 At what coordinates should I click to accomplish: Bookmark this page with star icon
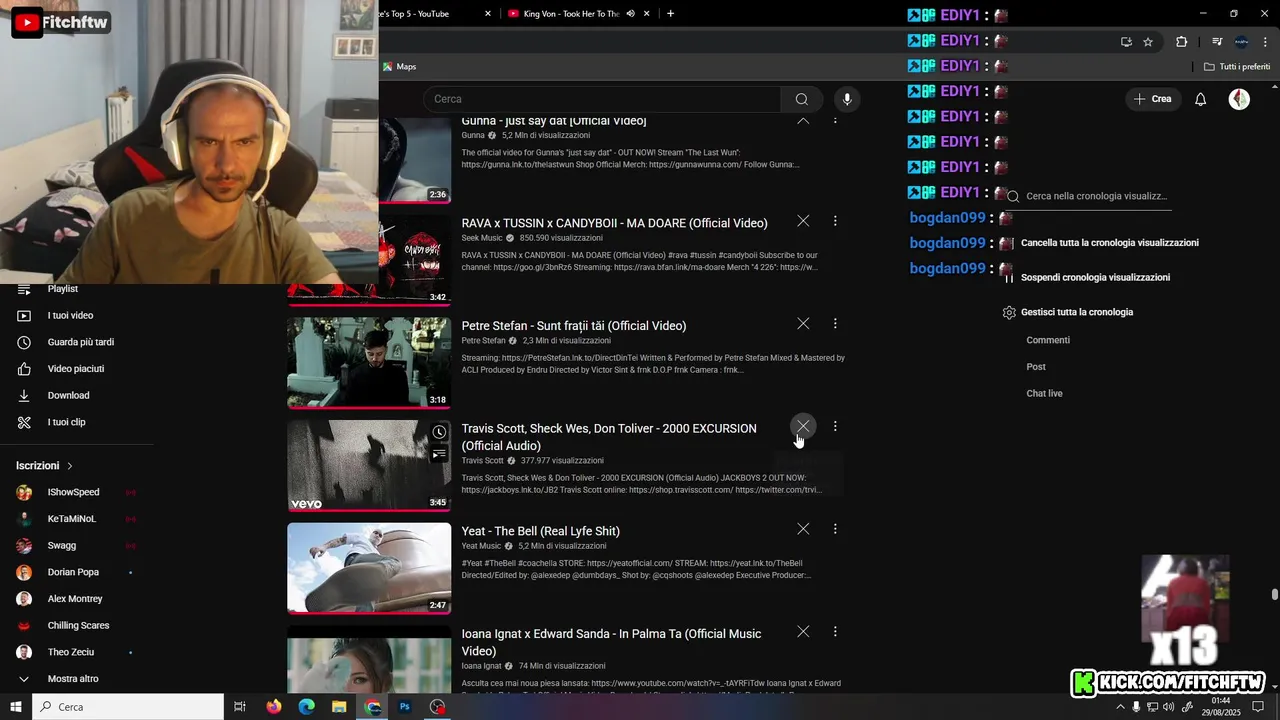[x=1148, y=42]
